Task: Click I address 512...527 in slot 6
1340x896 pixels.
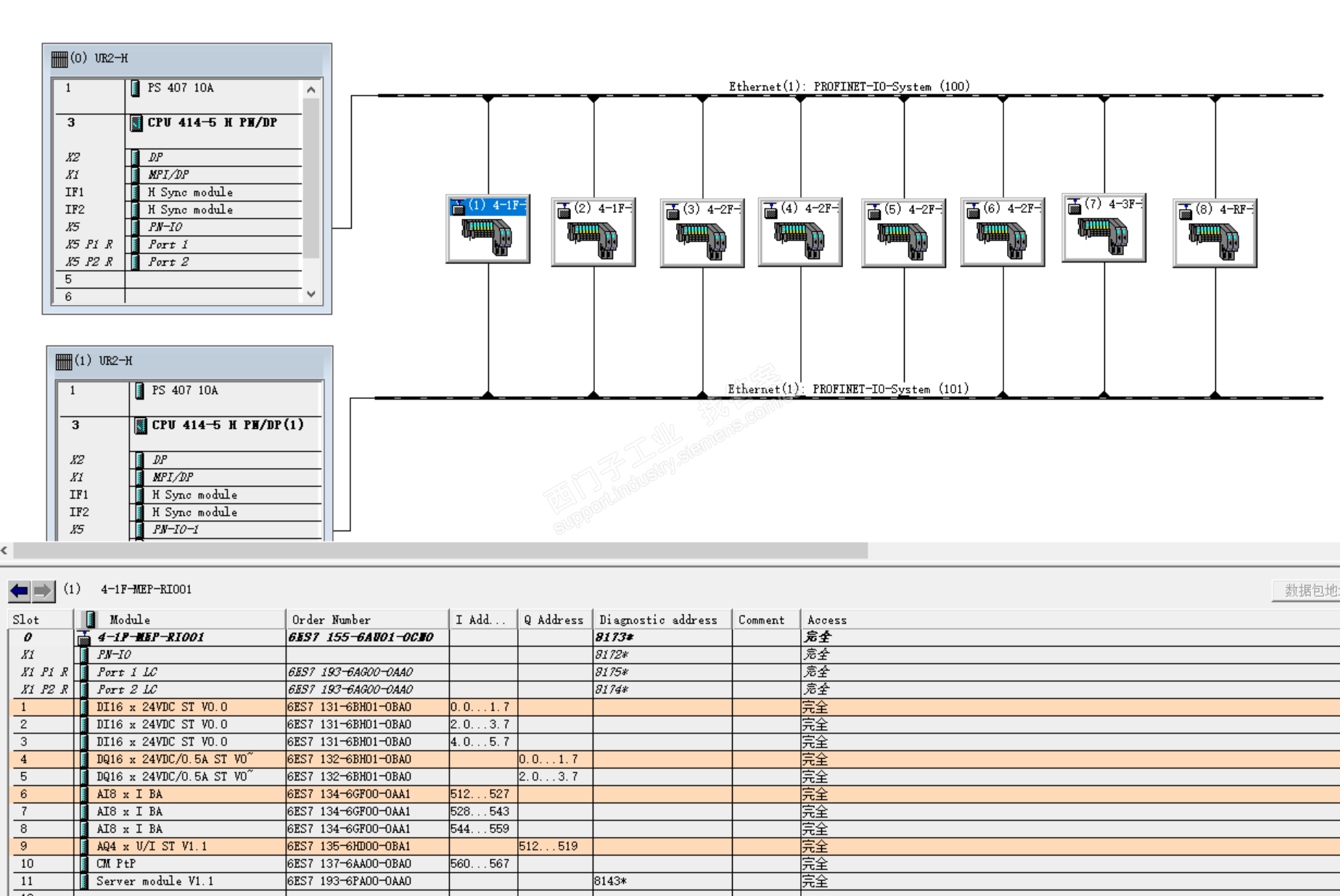Action: tap(480, 794)
